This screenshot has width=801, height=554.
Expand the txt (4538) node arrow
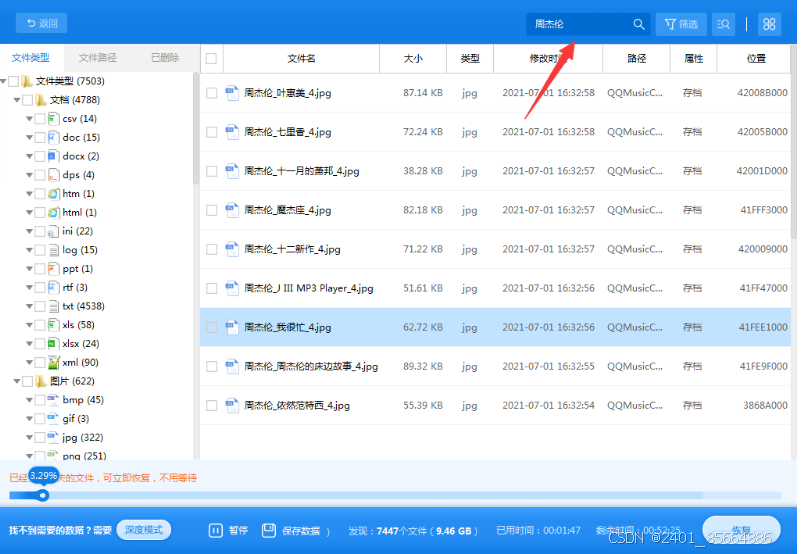pos(29,307)
